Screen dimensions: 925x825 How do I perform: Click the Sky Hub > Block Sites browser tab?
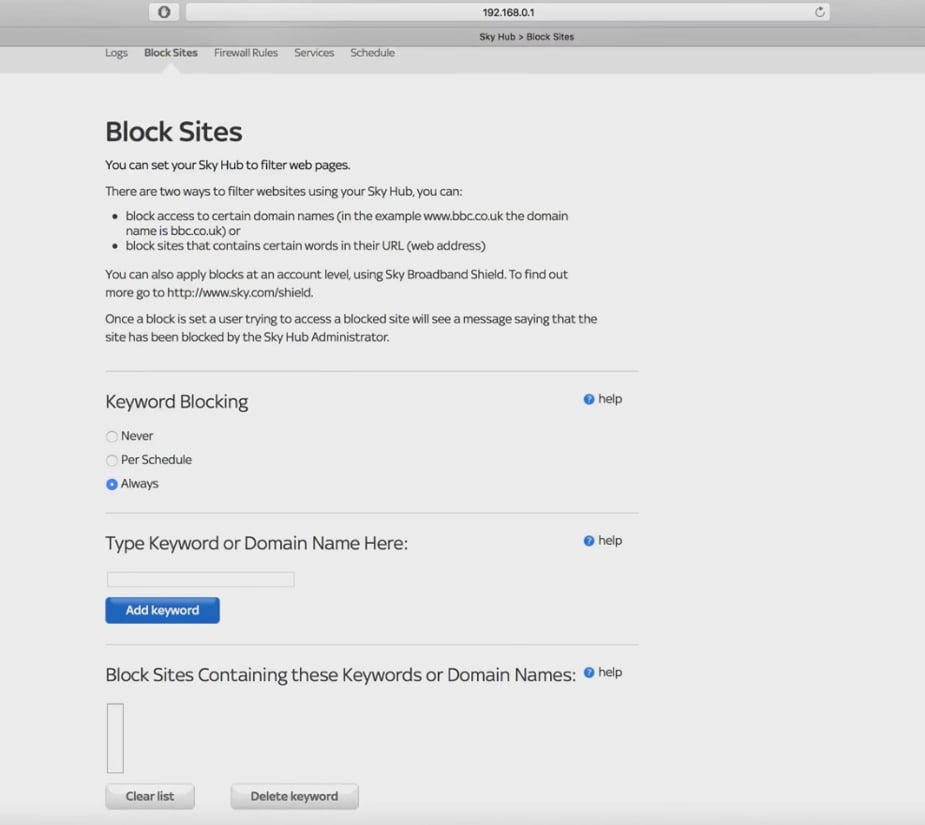pos(526,37)
